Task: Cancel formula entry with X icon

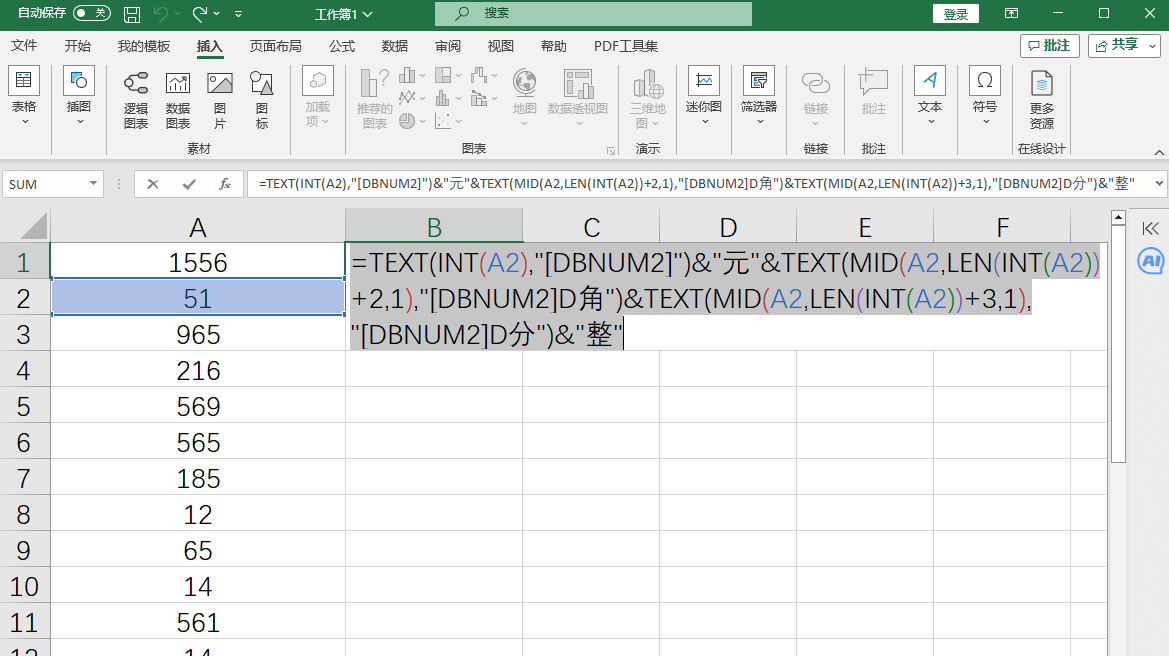Action: (x=153, y=184)
